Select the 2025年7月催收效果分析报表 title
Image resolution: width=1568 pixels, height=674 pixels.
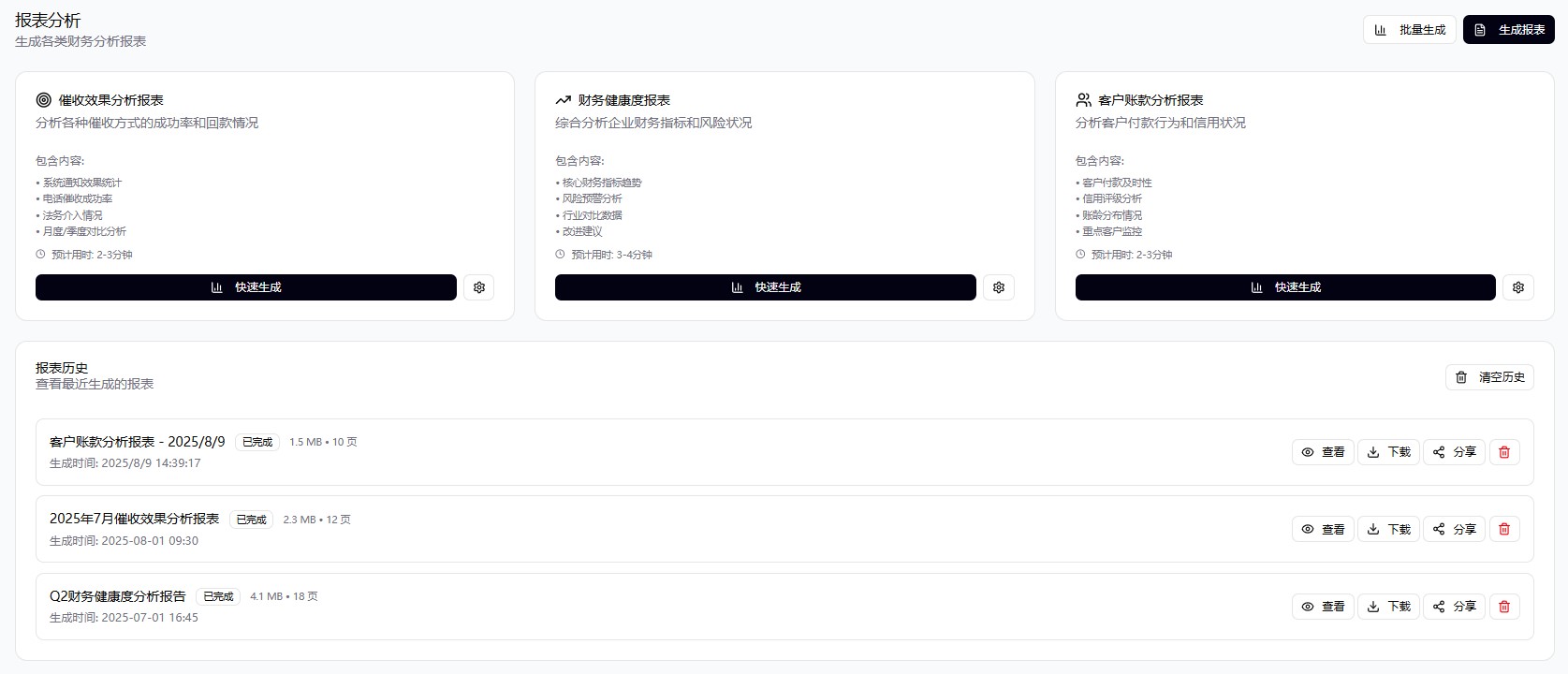134,519
